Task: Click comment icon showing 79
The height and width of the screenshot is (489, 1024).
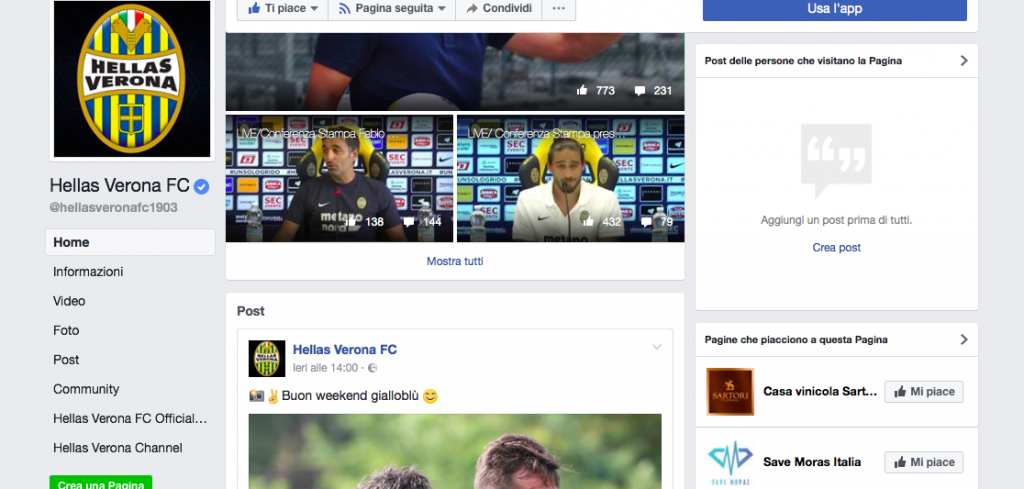Action: click(646, 222)
